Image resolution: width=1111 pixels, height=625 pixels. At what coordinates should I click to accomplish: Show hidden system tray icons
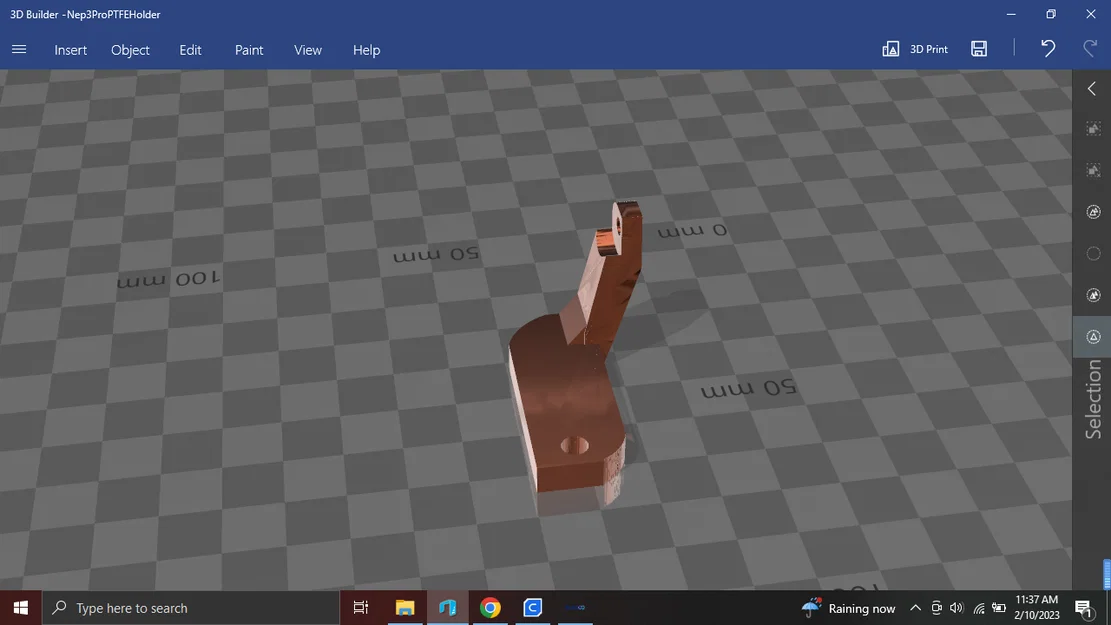pyautogui.click(x=915, y=608)
